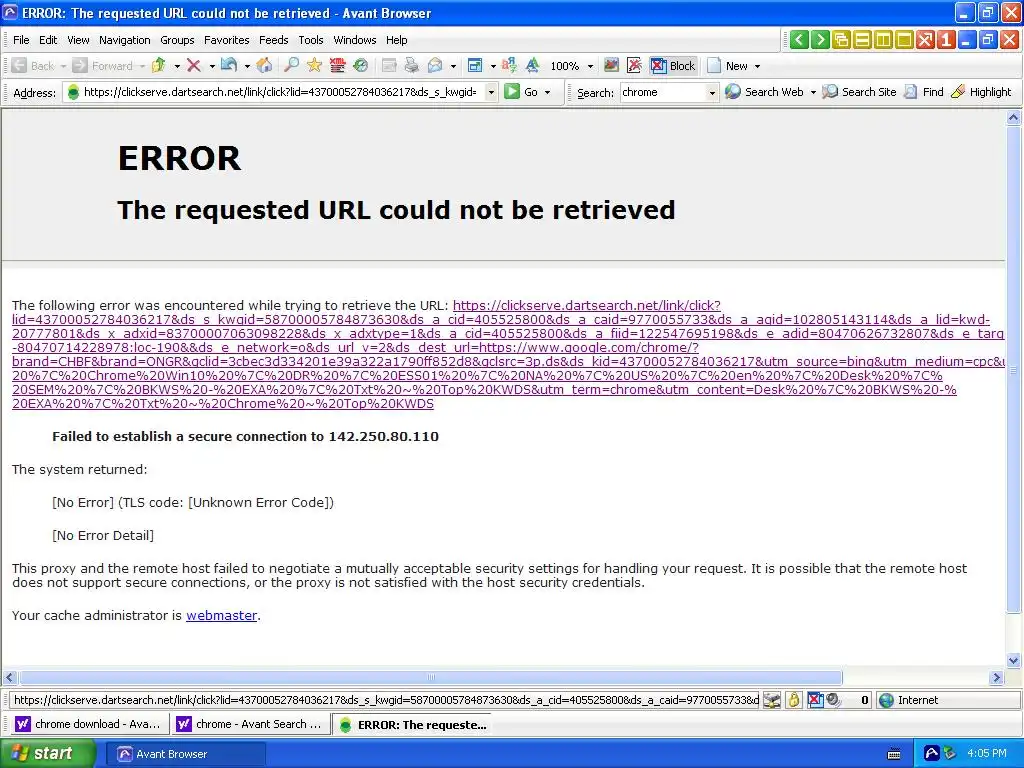Click the padlock security icon in status bar

pyautogui.click(x=793, y=700)
